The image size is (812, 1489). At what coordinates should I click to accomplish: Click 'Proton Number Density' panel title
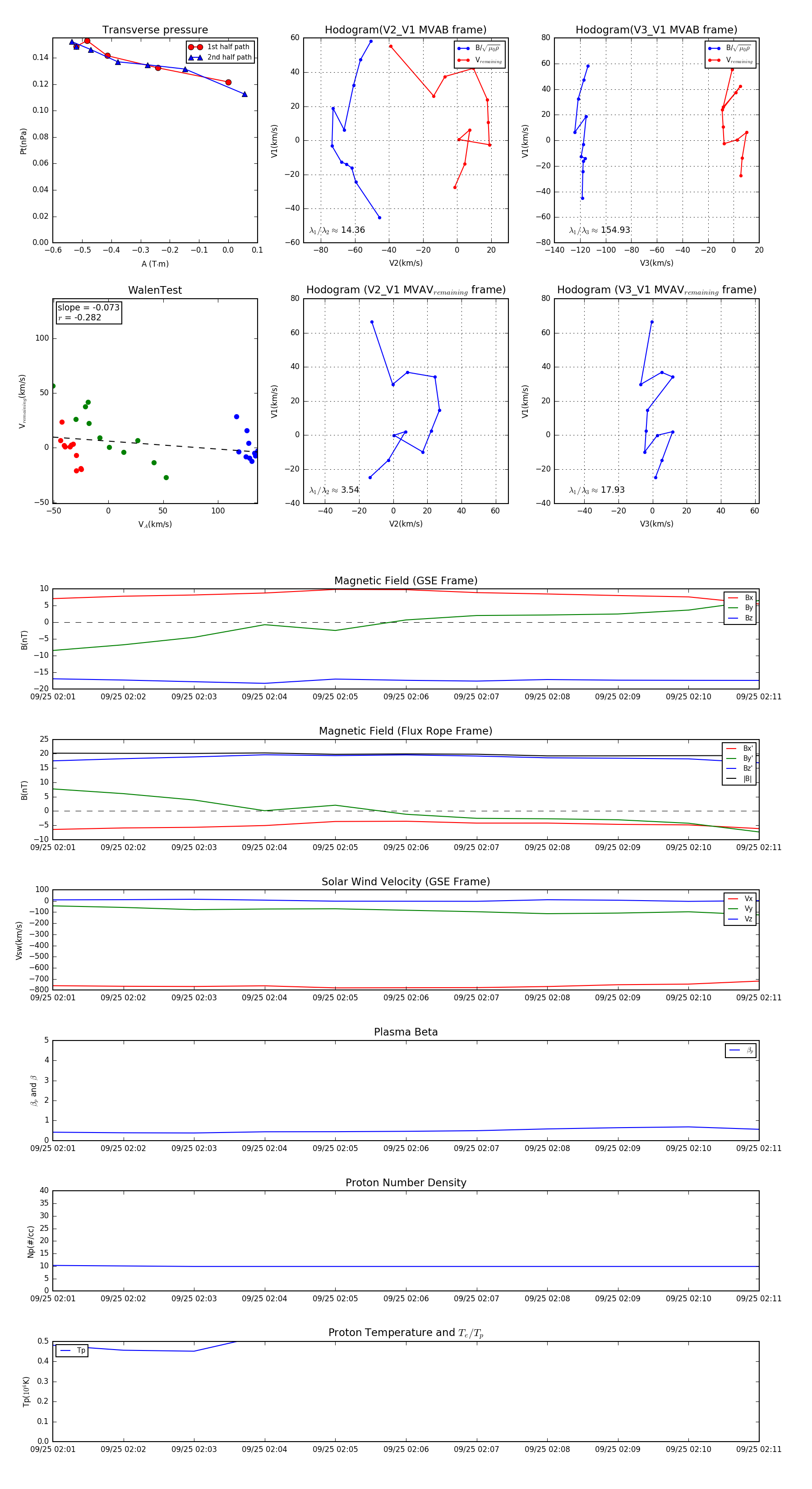(x=406, y=1182)
